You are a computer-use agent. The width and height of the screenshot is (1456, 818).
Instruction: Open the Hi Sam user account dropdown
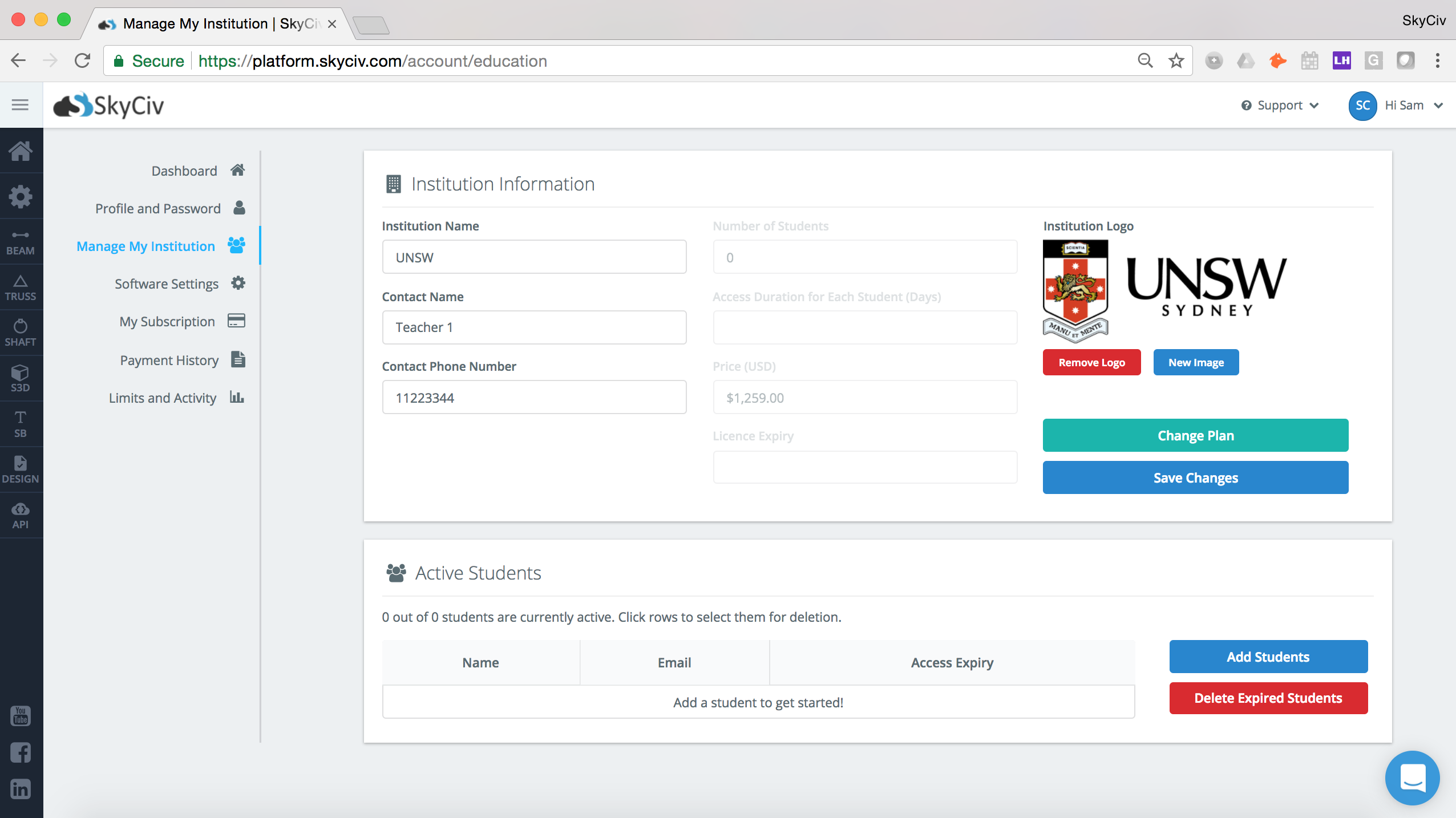click(1411, 105)
